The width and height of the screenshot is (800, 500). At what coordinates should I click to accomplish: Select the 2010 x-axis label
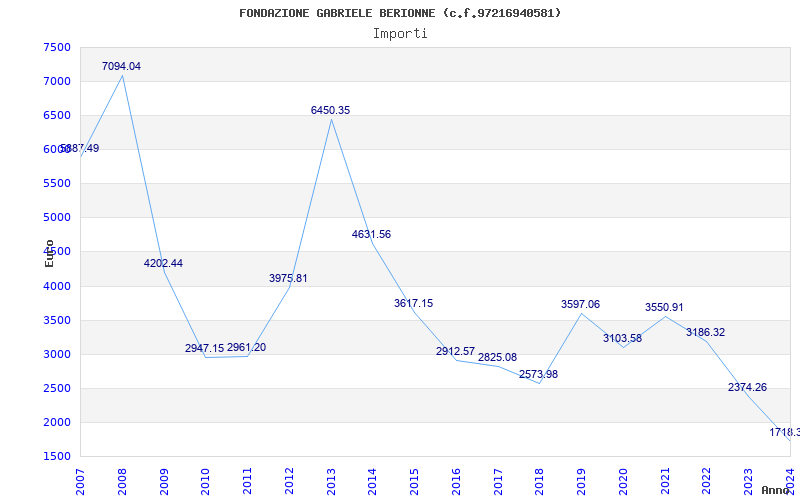[x=206, y=481]
